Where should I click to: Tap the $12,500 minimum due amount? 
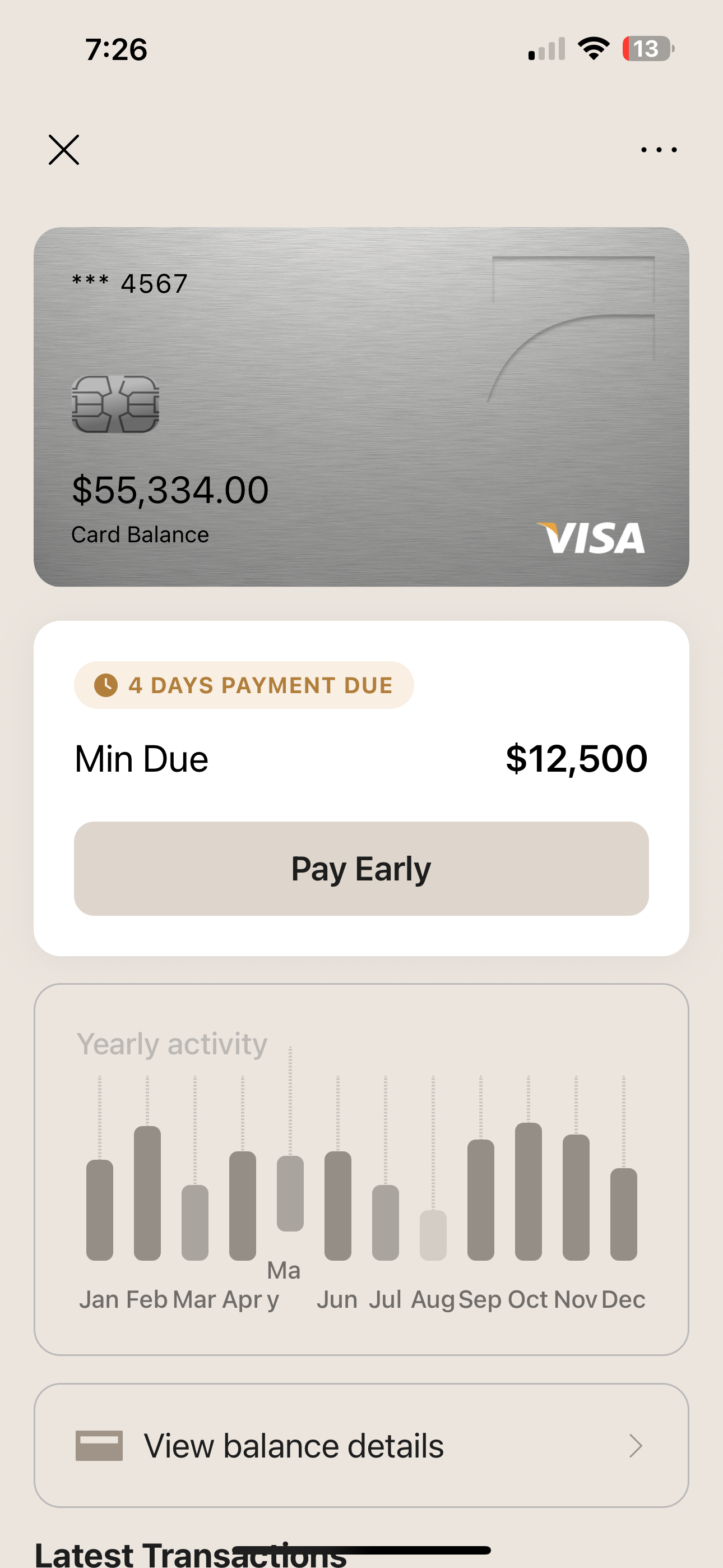576,758
